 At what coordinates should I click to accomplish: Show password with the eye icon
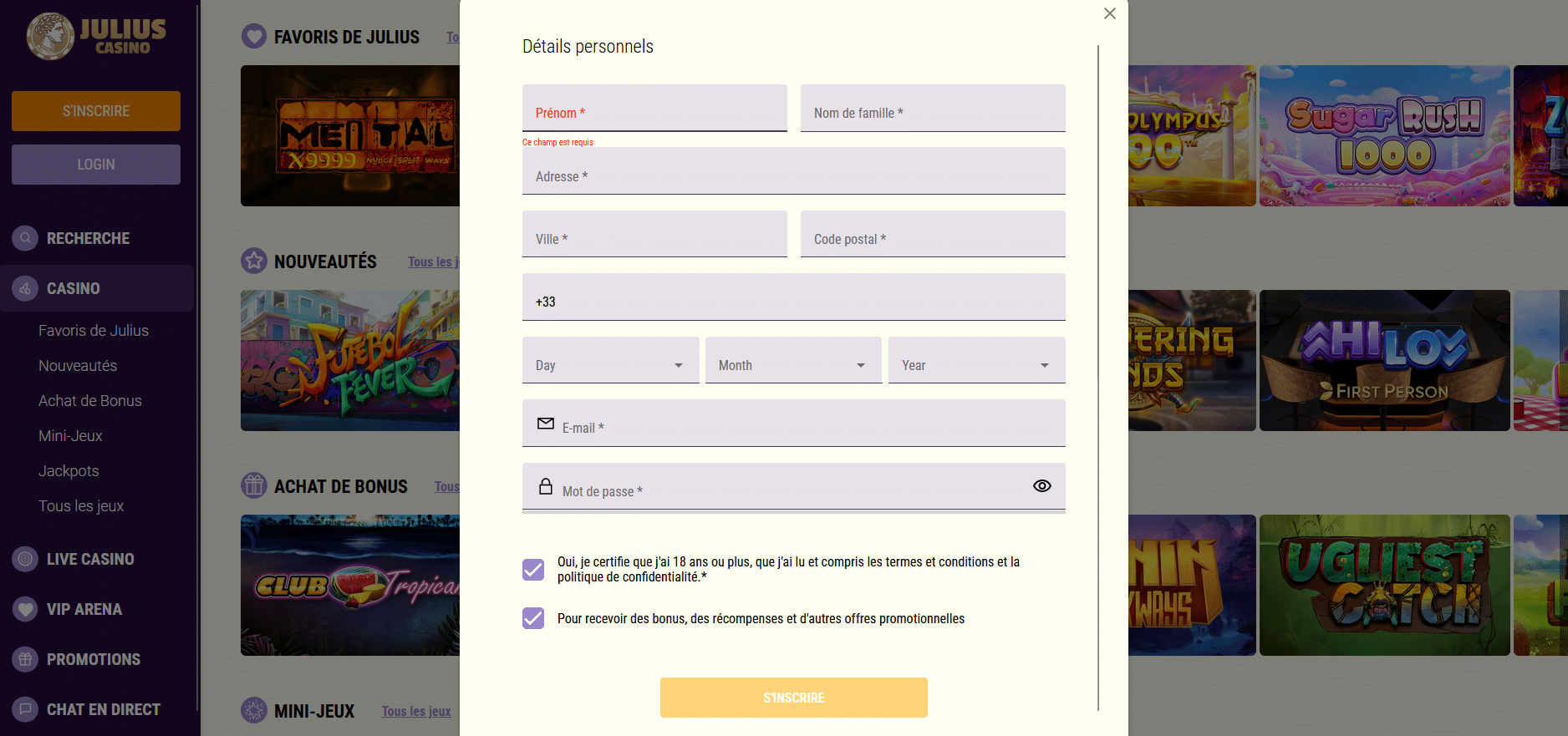[x=1041, y=486]
